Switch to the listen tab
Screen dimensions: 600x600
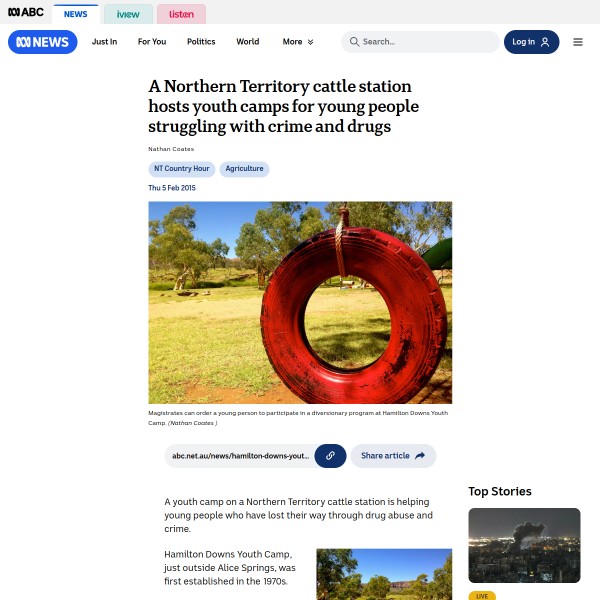point(181,14)
